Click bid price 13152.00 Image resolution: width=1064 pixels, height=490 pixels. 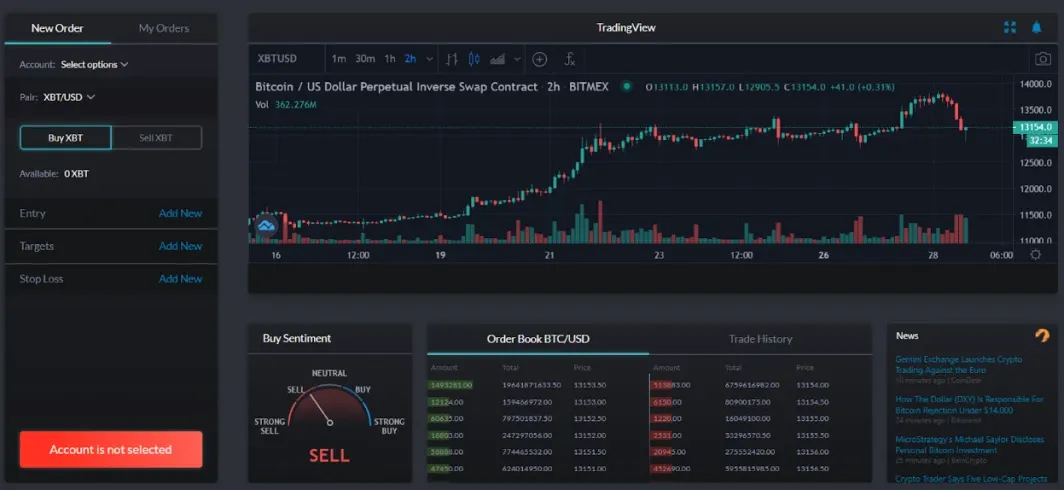(589, 435)
